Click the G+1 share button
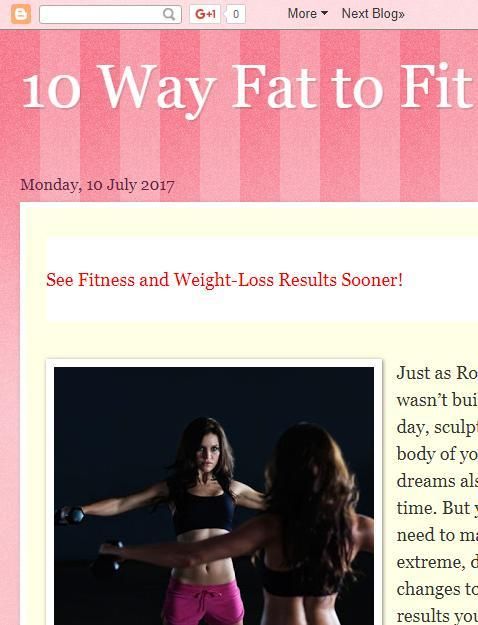The width and height of the screenshot is (478, 625). tap(205, 14)
